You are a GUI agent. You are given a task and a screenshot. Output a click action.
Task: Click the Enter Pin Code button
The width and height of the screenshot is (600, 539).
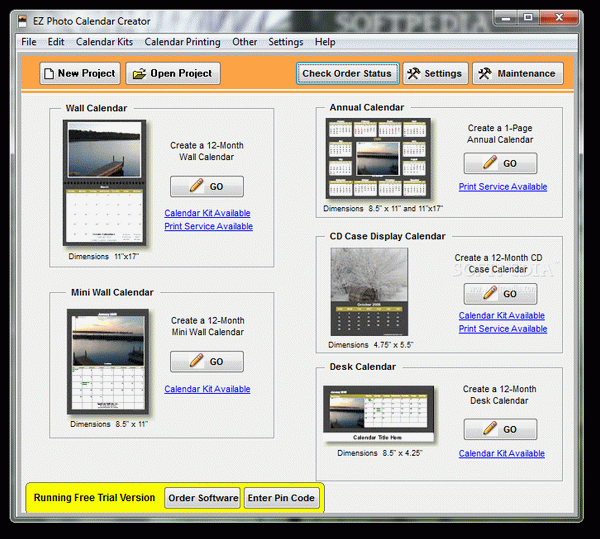point(281,498)
